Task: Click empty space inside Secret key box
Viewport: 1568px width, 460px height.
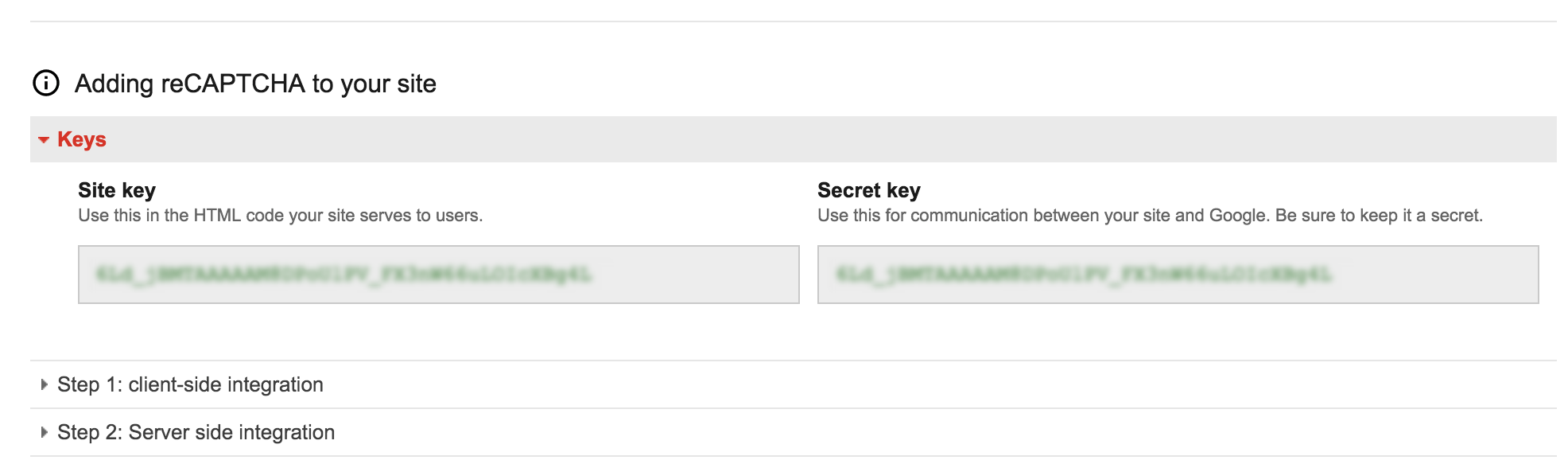Action: click(x=1435, y=275)
